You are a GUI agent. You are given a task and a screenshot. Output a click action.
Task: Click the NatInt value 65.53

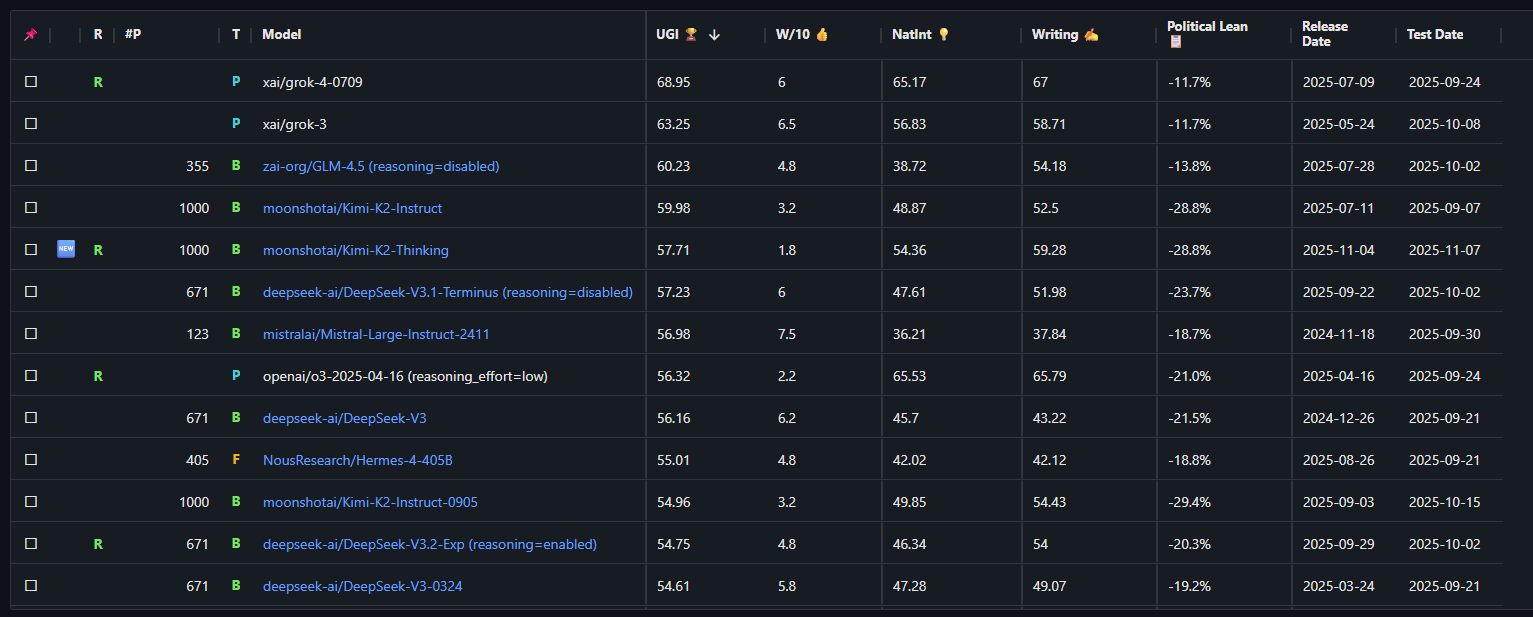910,377
